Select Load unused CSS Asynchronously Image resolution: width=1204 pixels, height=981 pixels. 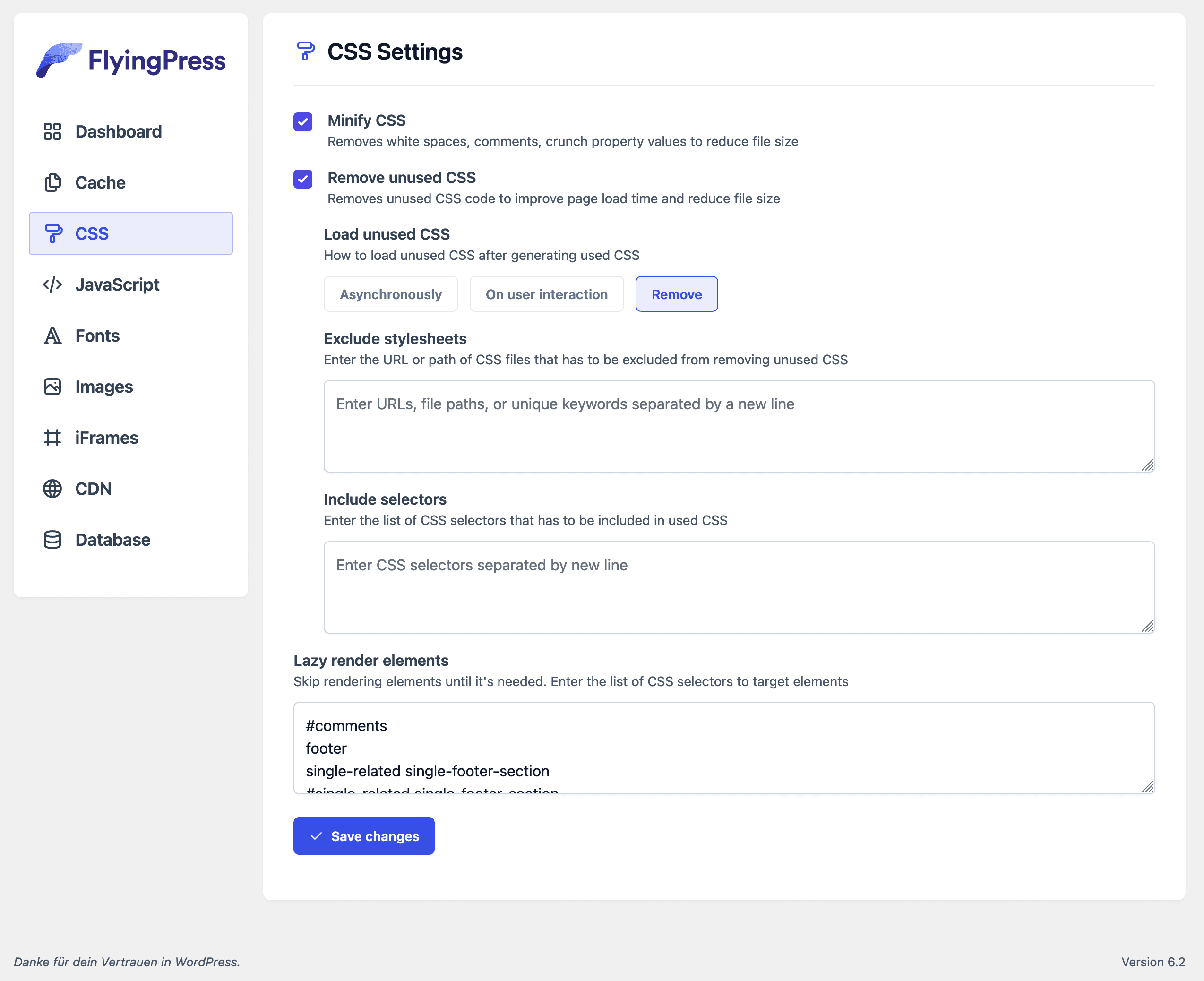[x=390, y=294]
